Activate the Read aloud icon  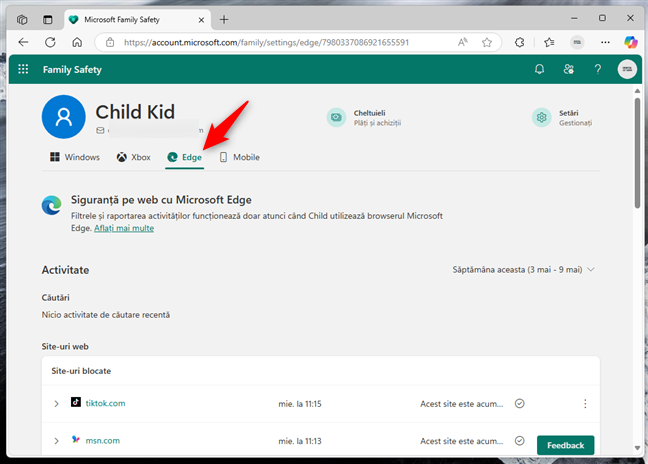click(x=462, y=42)
